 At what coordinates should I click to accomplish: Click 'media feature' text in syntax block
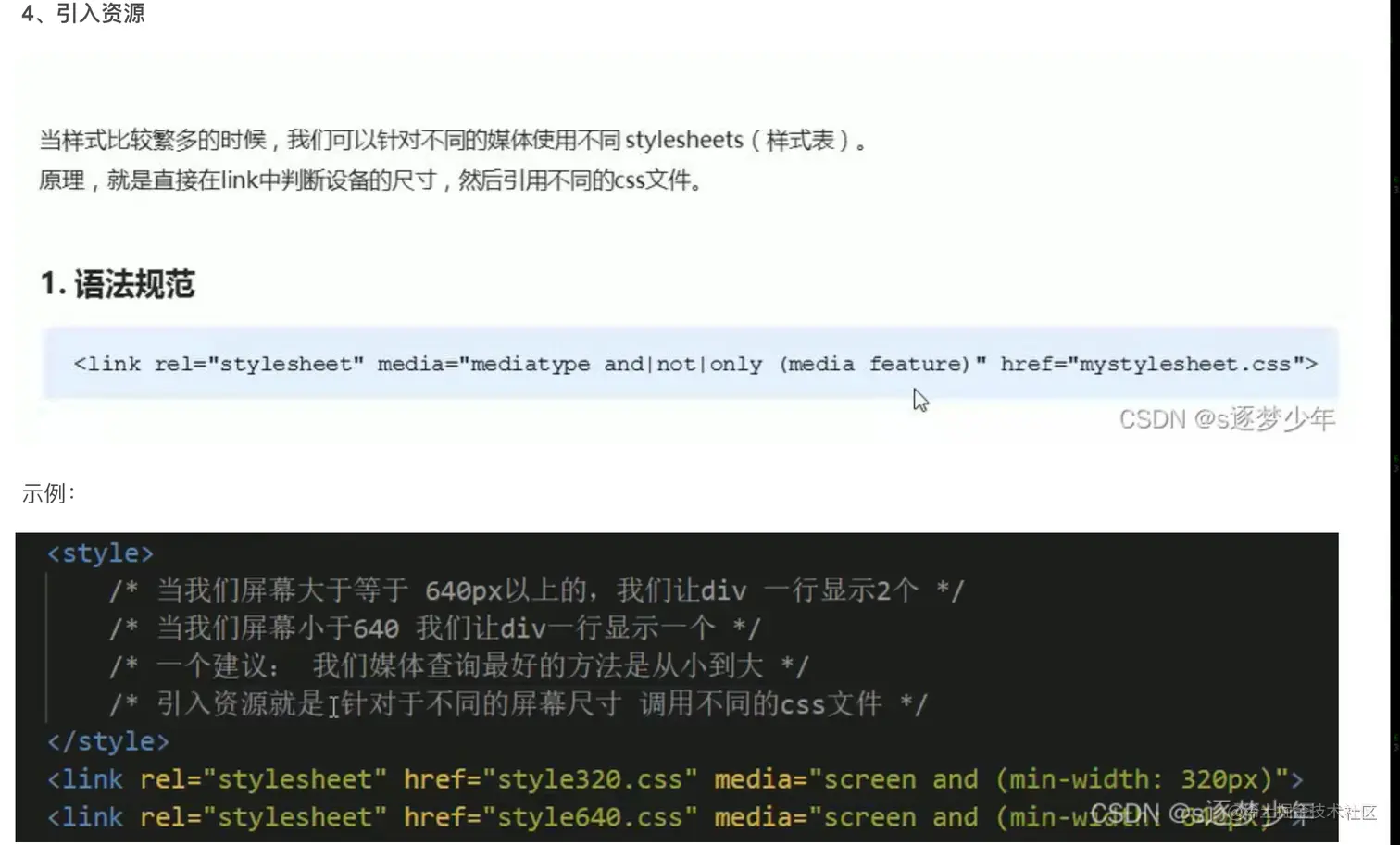[874, 364]
